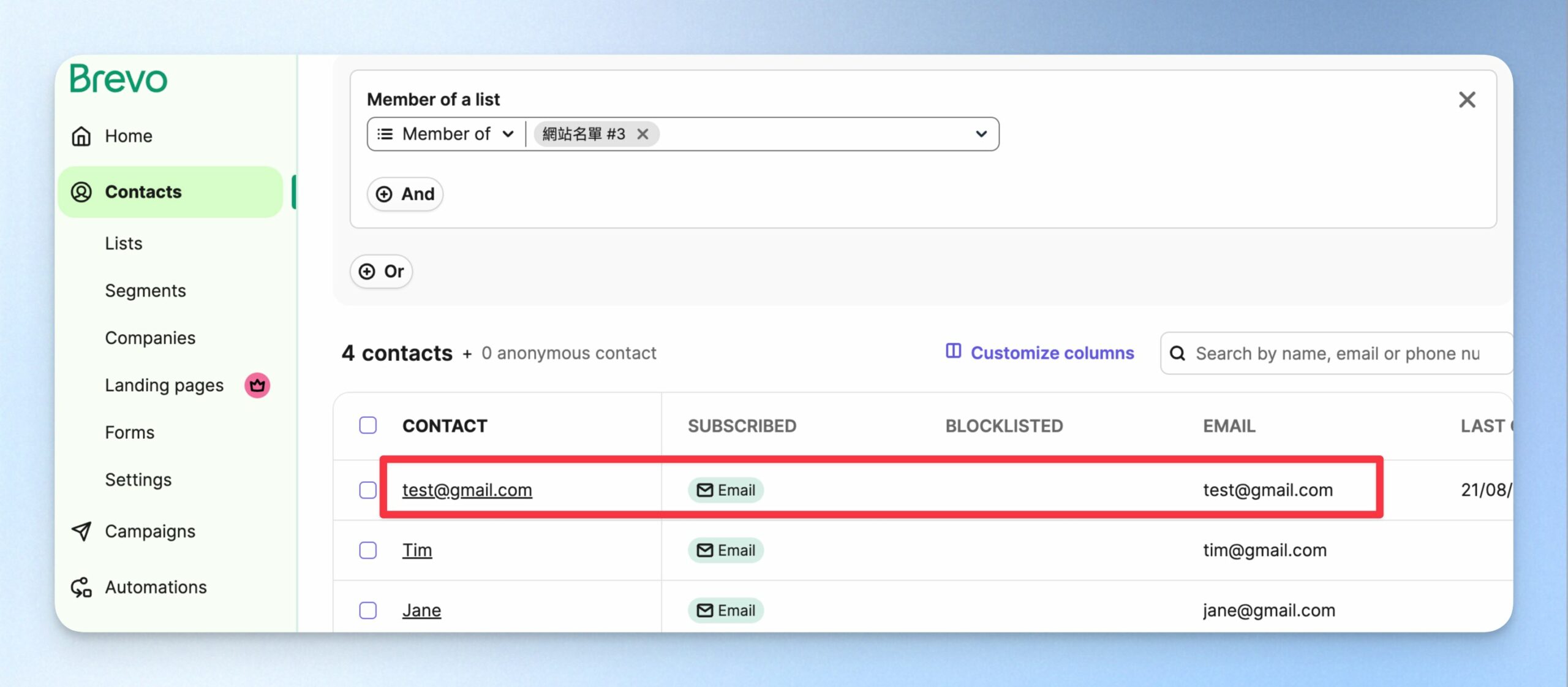
Task: Add an And condition
Action: tap(405, 194)
